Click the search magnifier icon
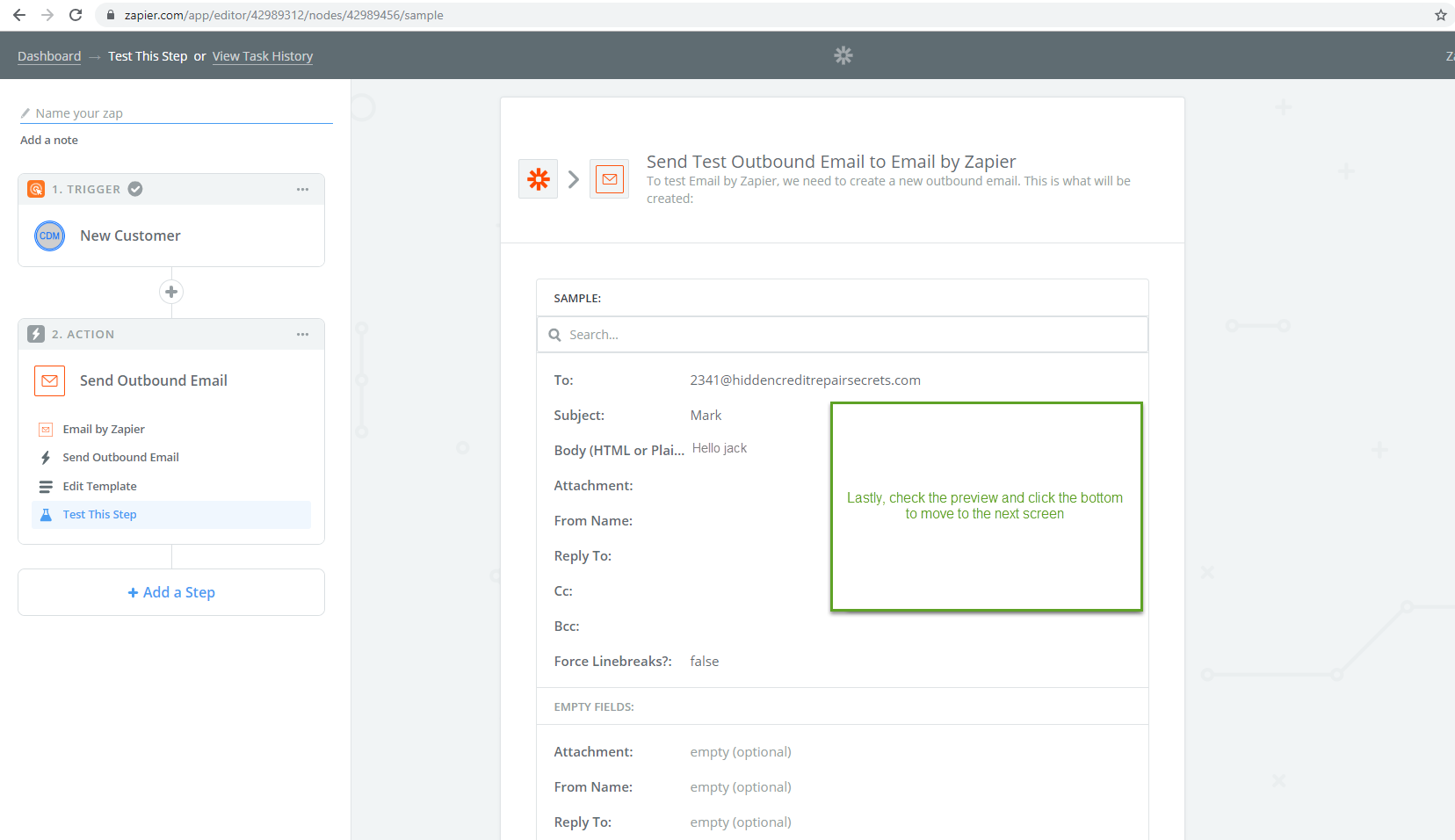The width and height of the screenshot is (1455, 840). [554, 335]
